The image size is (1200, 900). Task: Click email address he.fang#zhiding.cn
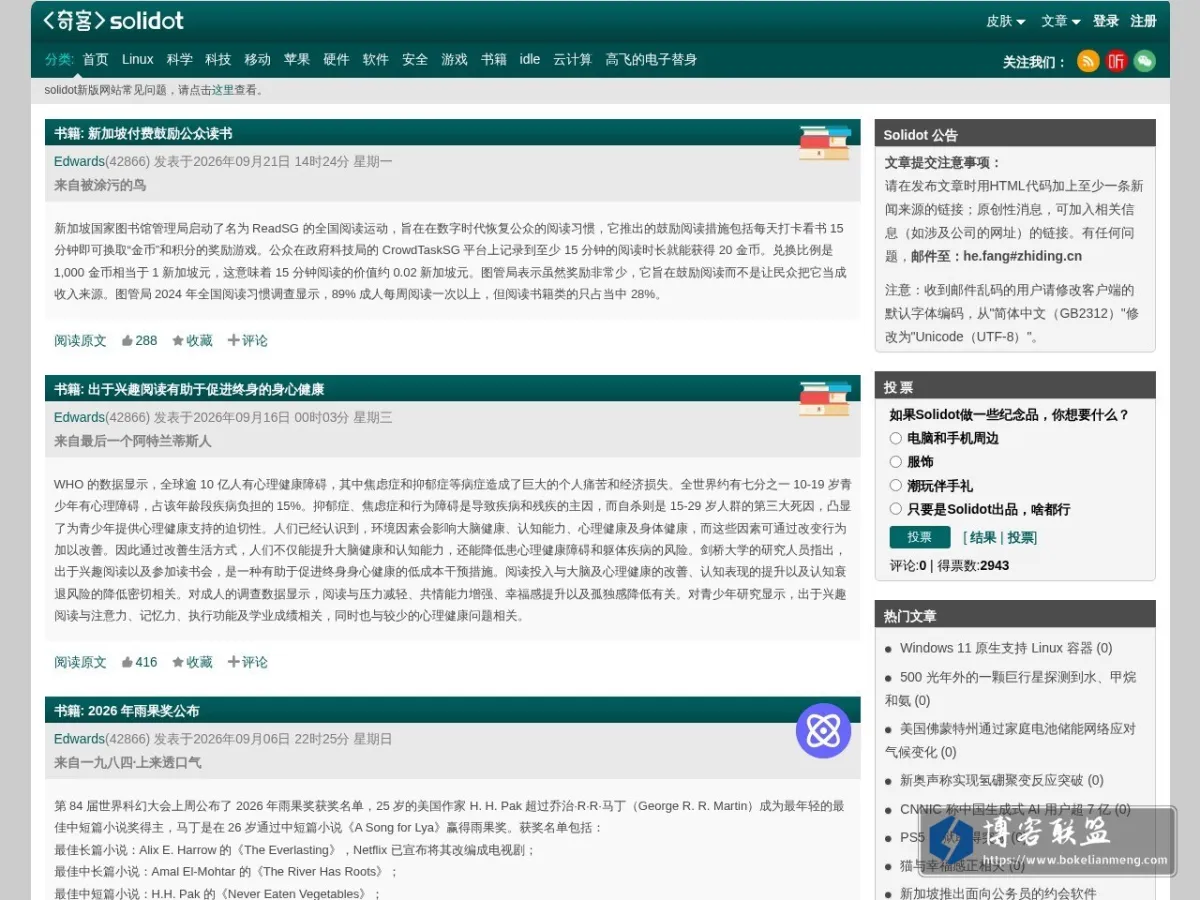pyautogui.click(x=1022, y=256)
